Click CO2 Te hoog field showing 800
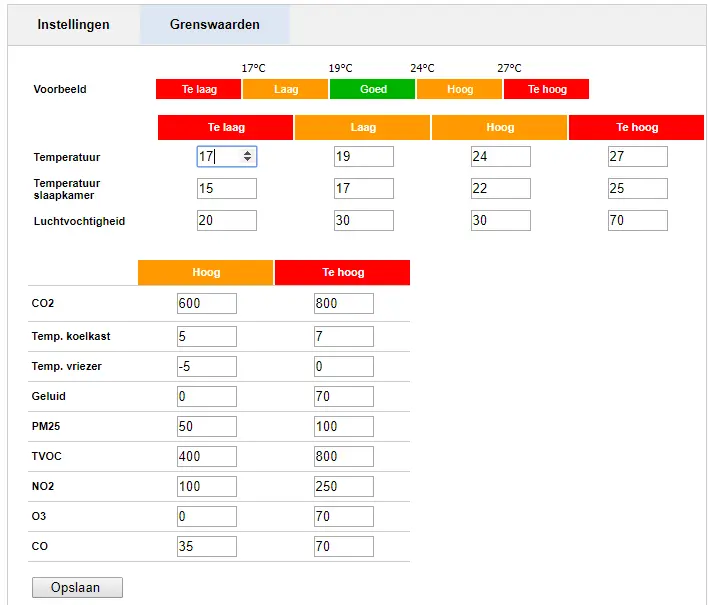 click(343, 304)
